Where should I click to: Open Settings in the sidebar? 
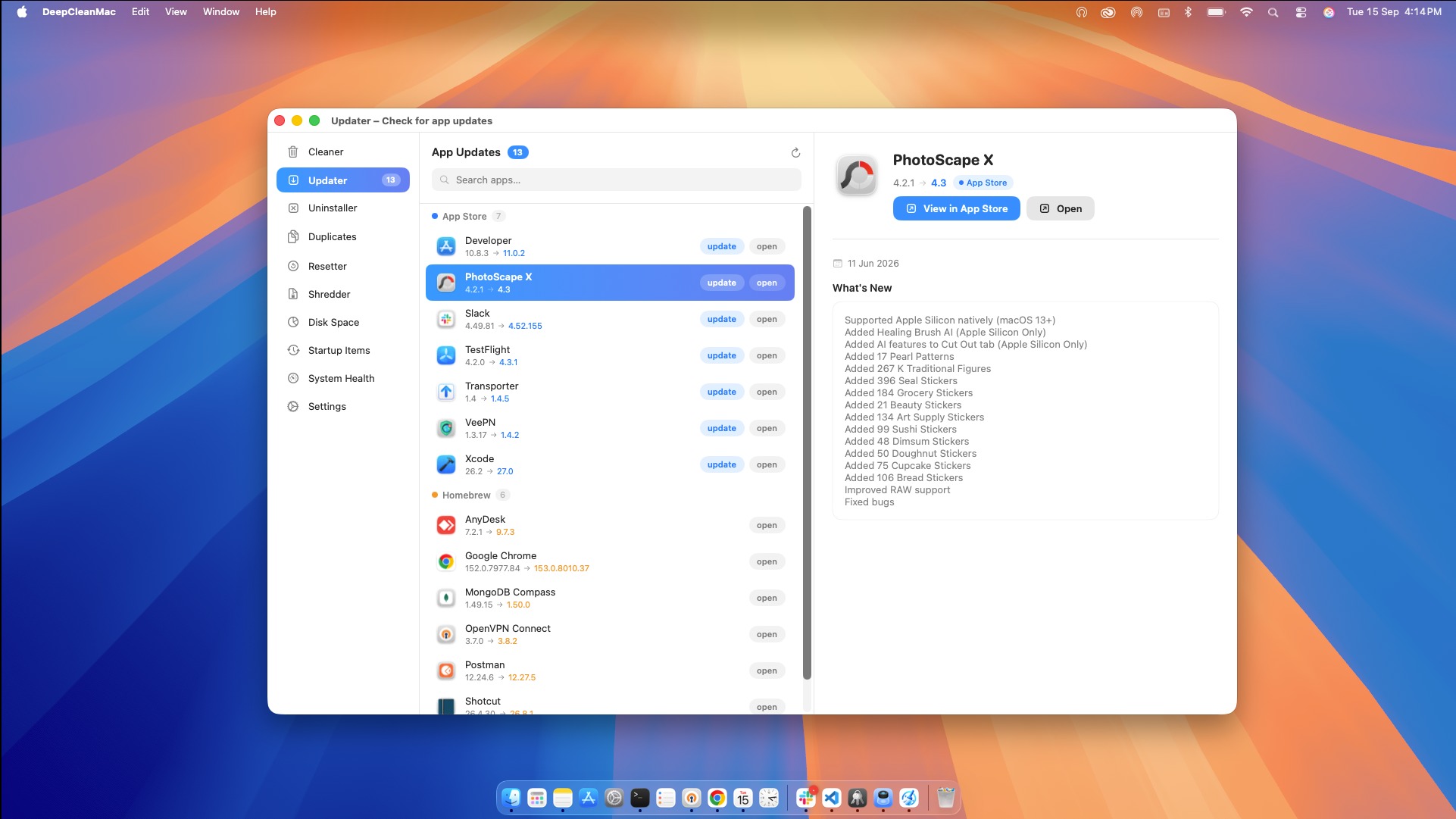click(343, 407)
